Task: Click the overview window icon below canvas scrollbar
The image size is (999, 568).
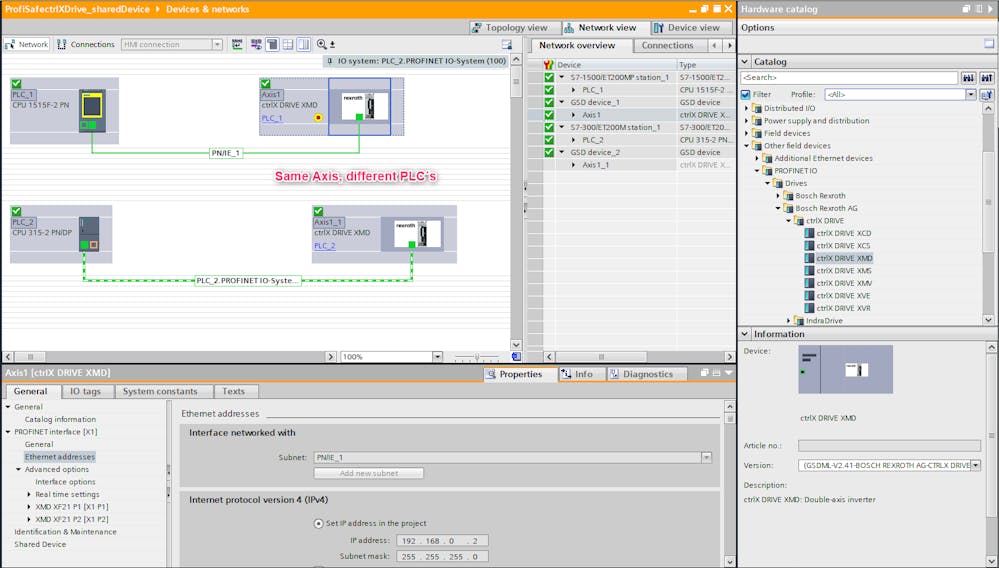Action: 516,357
